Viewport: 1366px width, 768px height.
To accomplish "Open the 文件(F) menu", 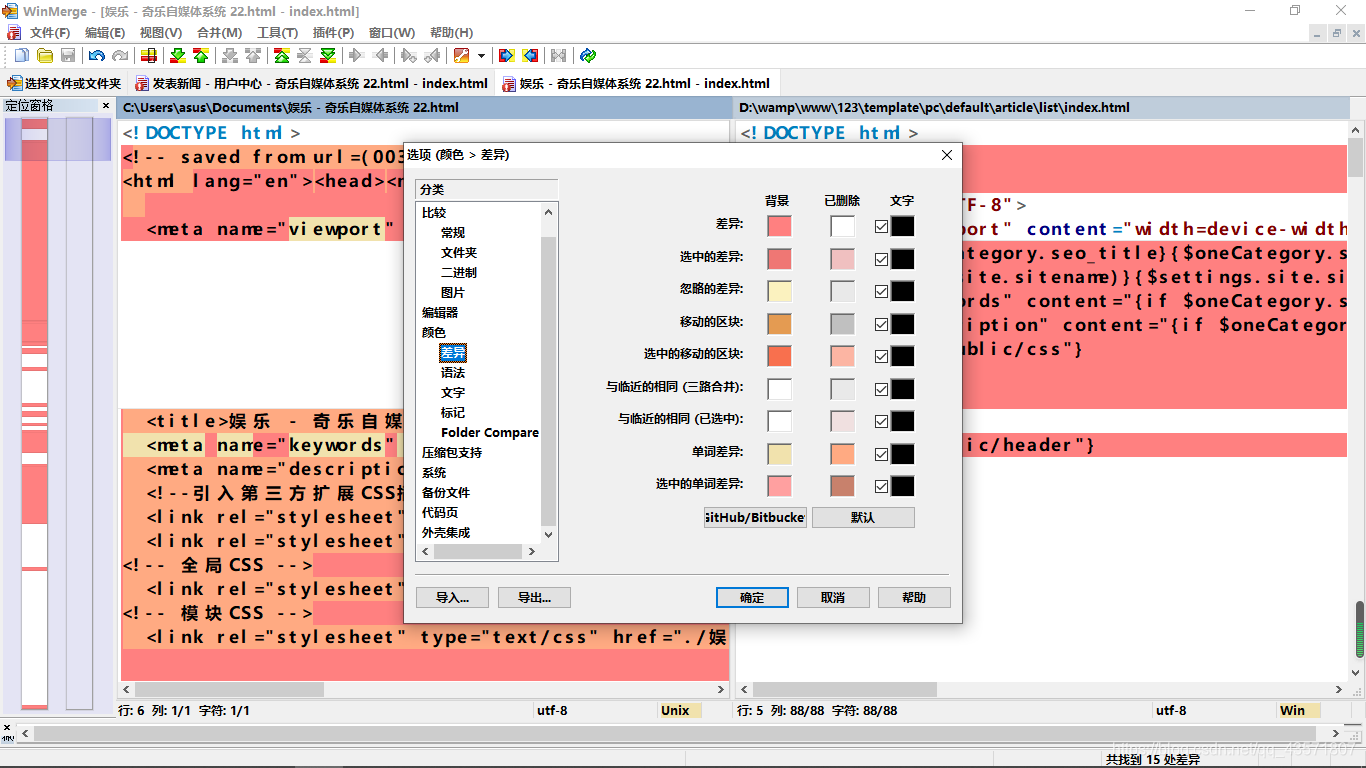I will point(50,33).
